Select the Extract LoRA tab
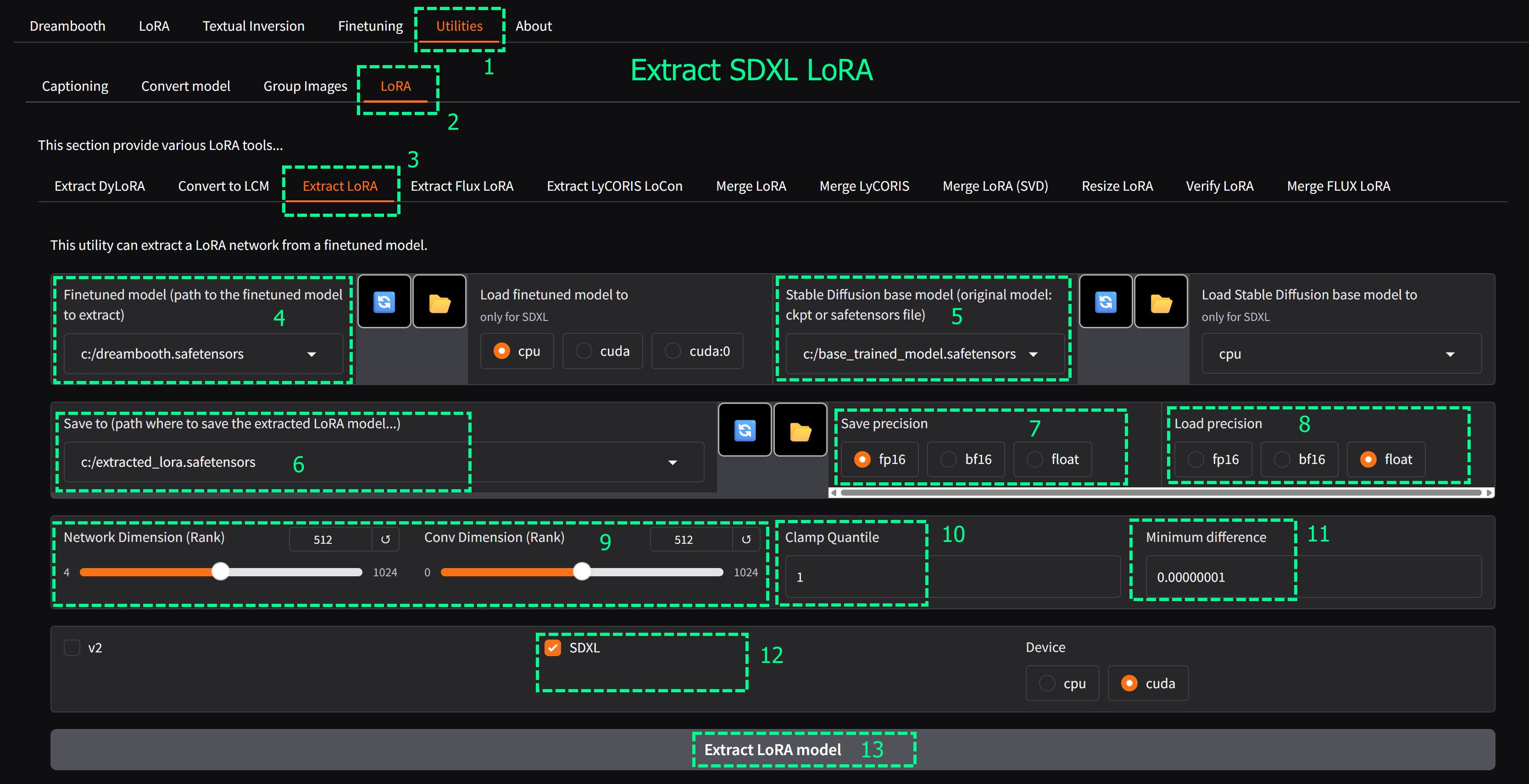Image resolution: width=1529 pixels, height=784 pixels. coord(340,186)
